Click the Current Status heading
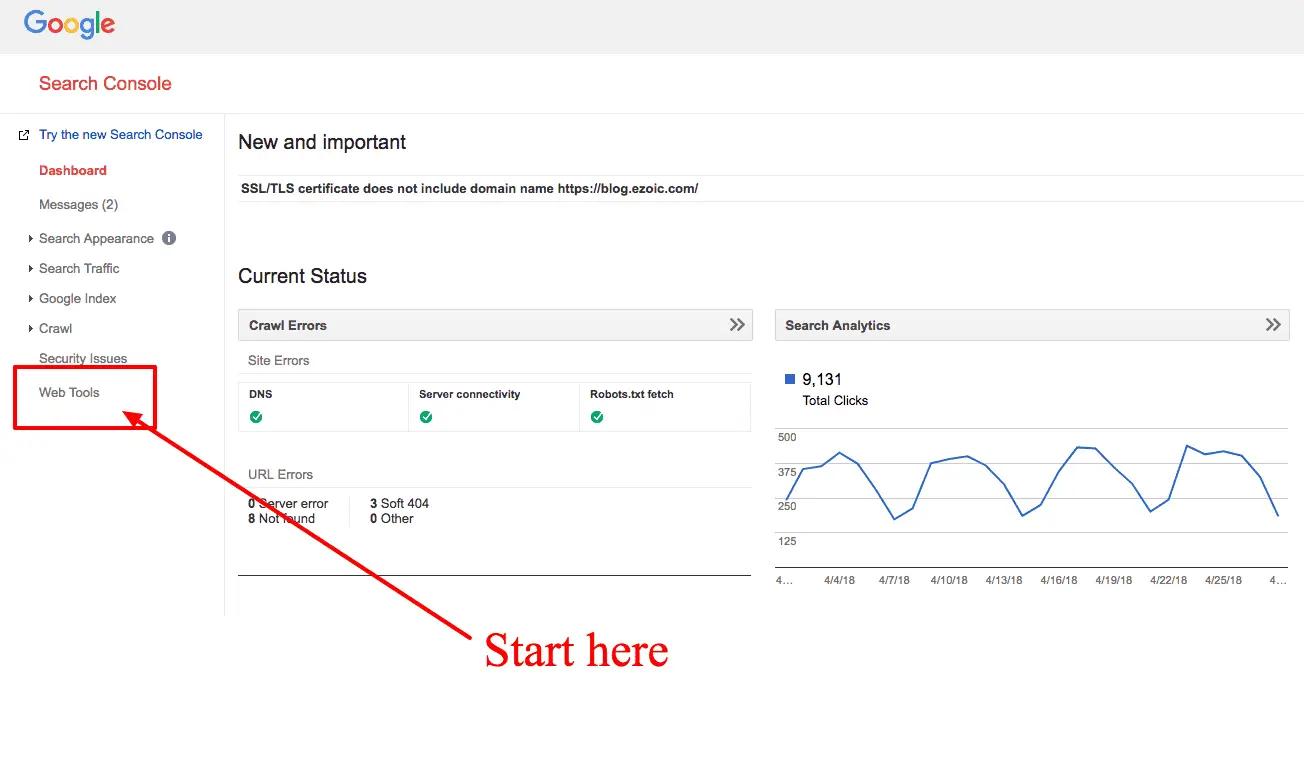This screenshot has height=762, width=1304. pos(302,276)
